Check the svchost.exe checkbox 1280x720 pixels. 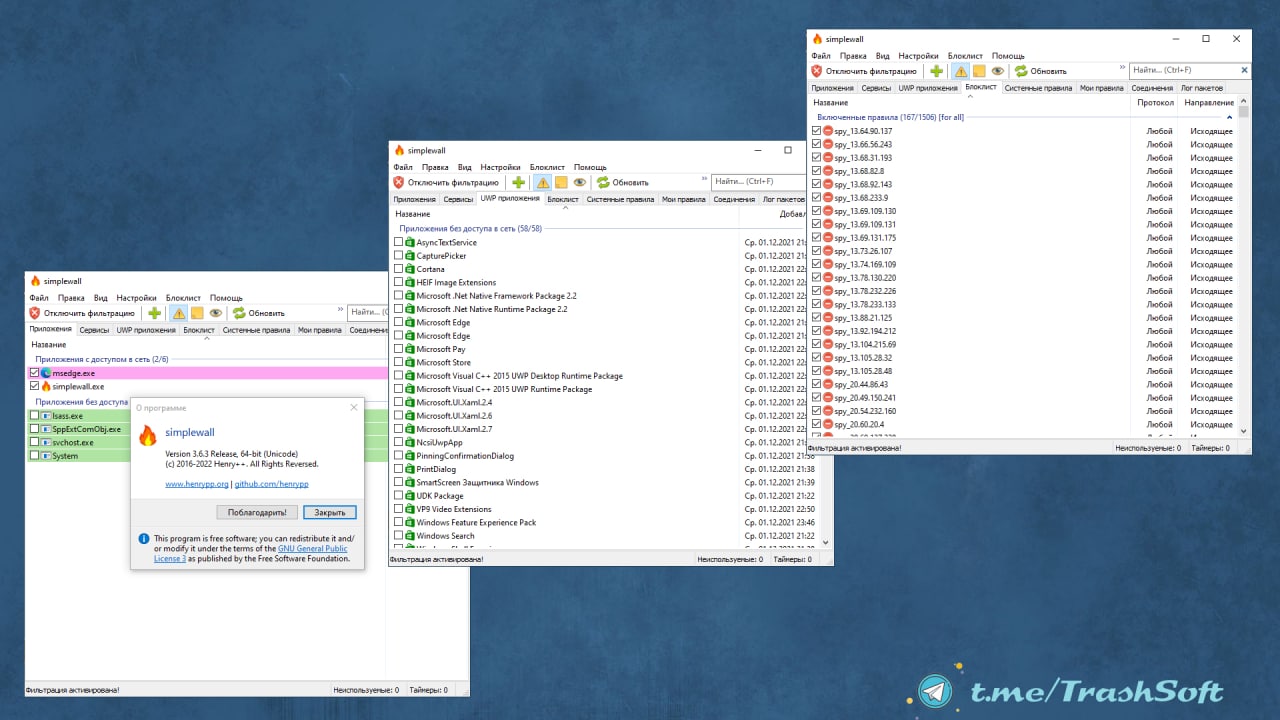pos(35,442)
